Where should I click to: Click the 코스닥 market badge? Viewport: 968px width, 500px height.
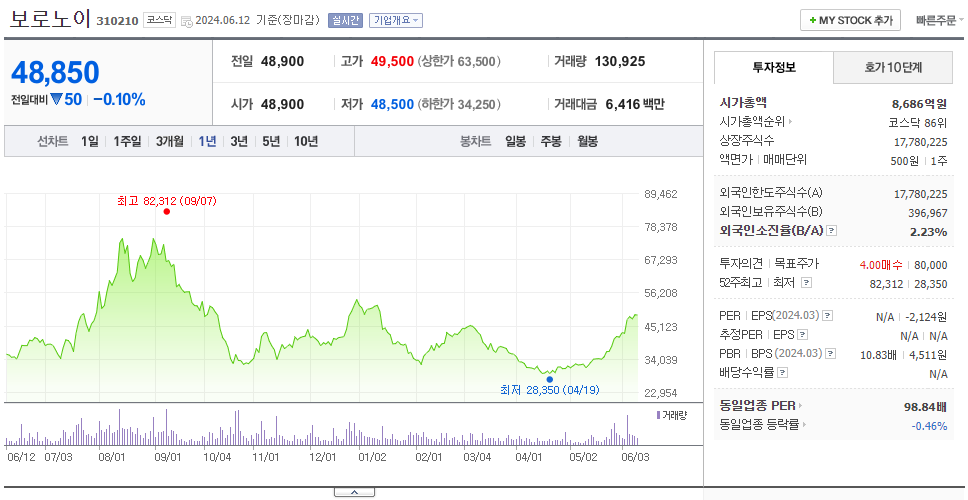pos(159,20)
